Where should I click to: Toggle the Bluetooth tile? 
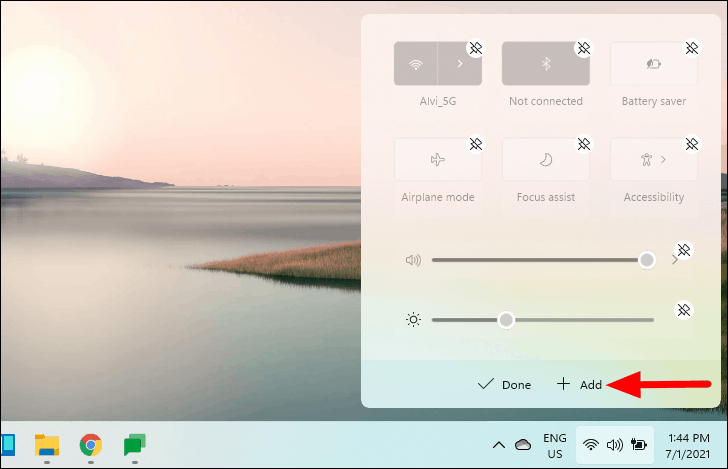(x=546, y=64)
